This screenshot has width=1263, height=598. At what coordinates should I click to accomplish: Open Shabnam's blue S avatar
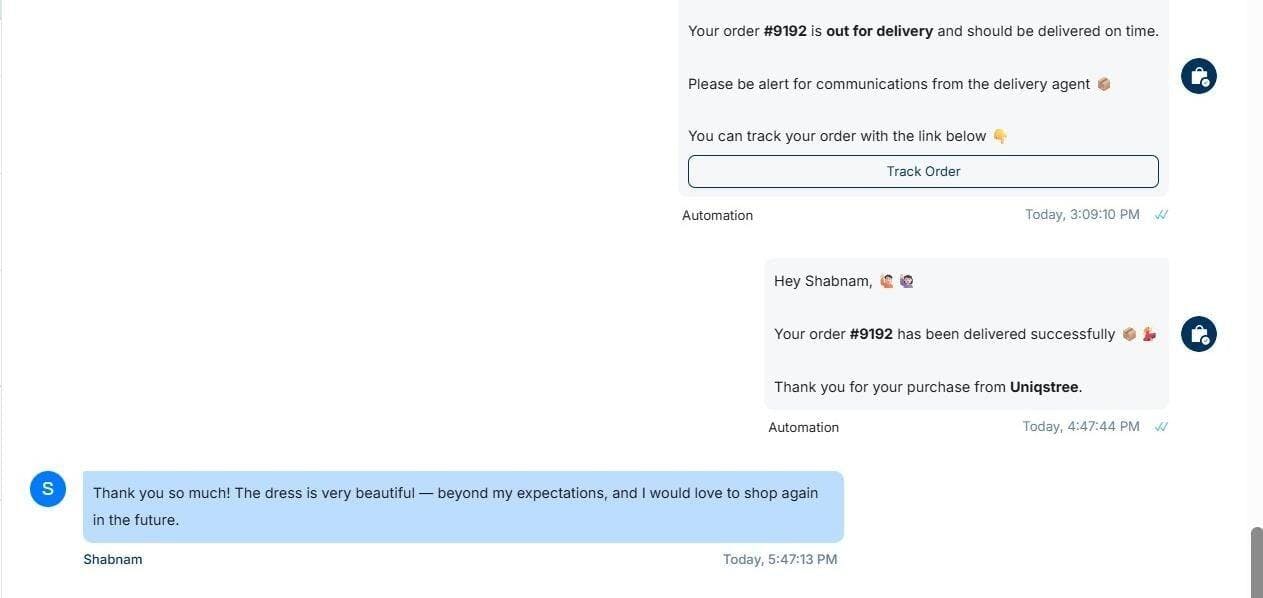48,489
